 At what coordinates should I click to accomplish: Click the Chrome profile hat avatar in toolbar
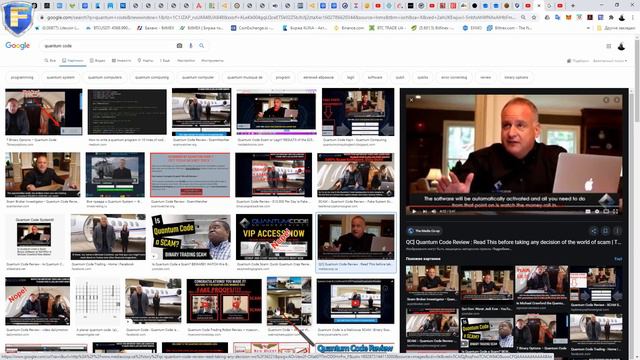pos(622,18)
